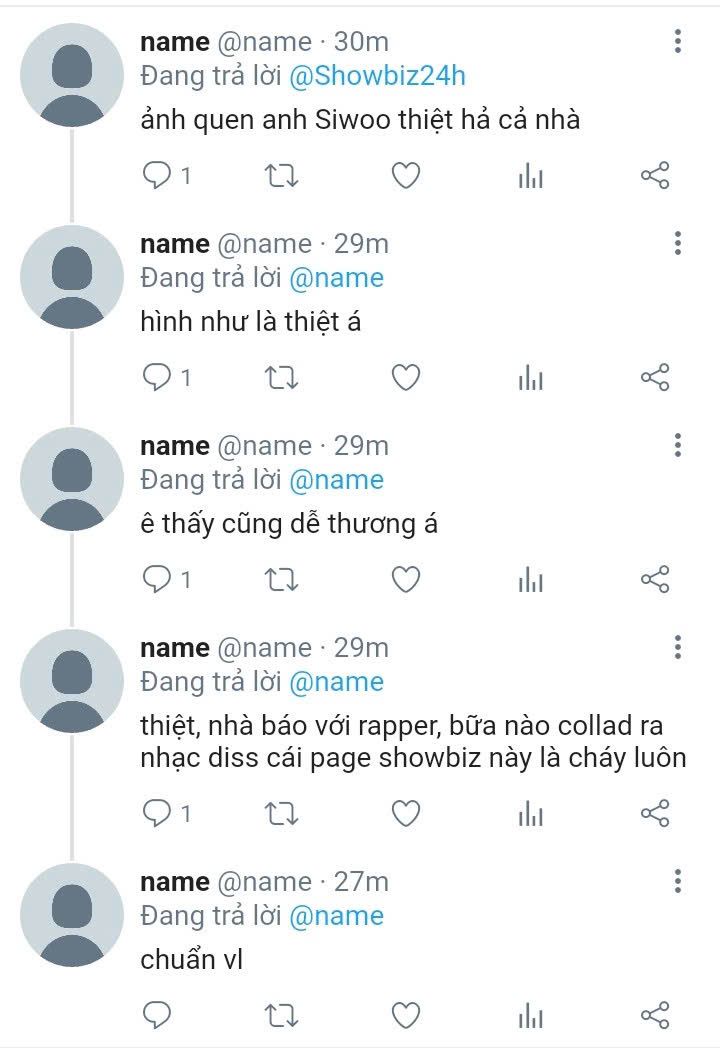Retweet the 'hình như là thiệt á' reply
The height and width of the screenshot is (1048, 720).
tap(280, 378)
